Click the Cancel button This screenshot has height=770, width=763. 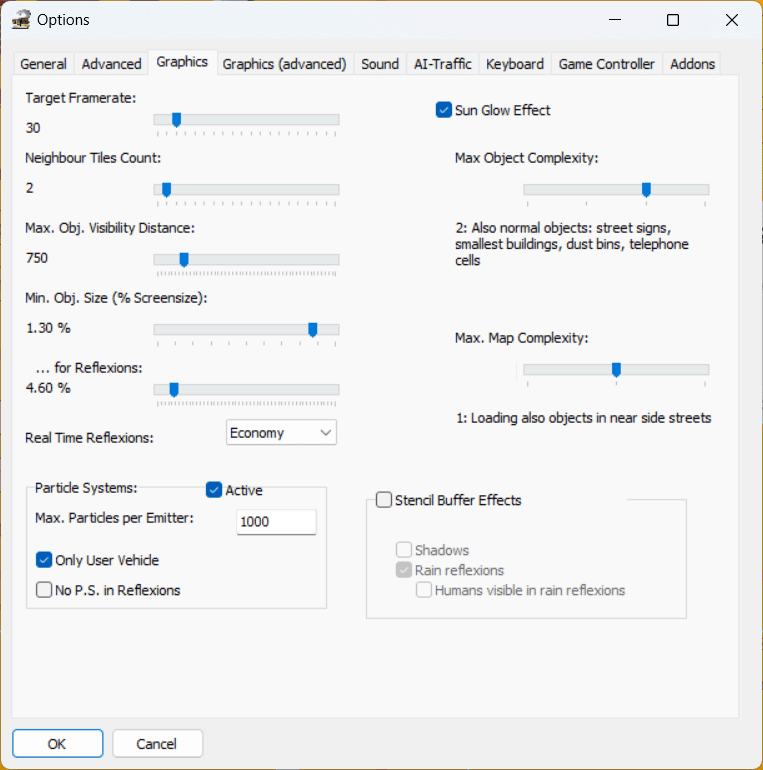click(157, 744)
